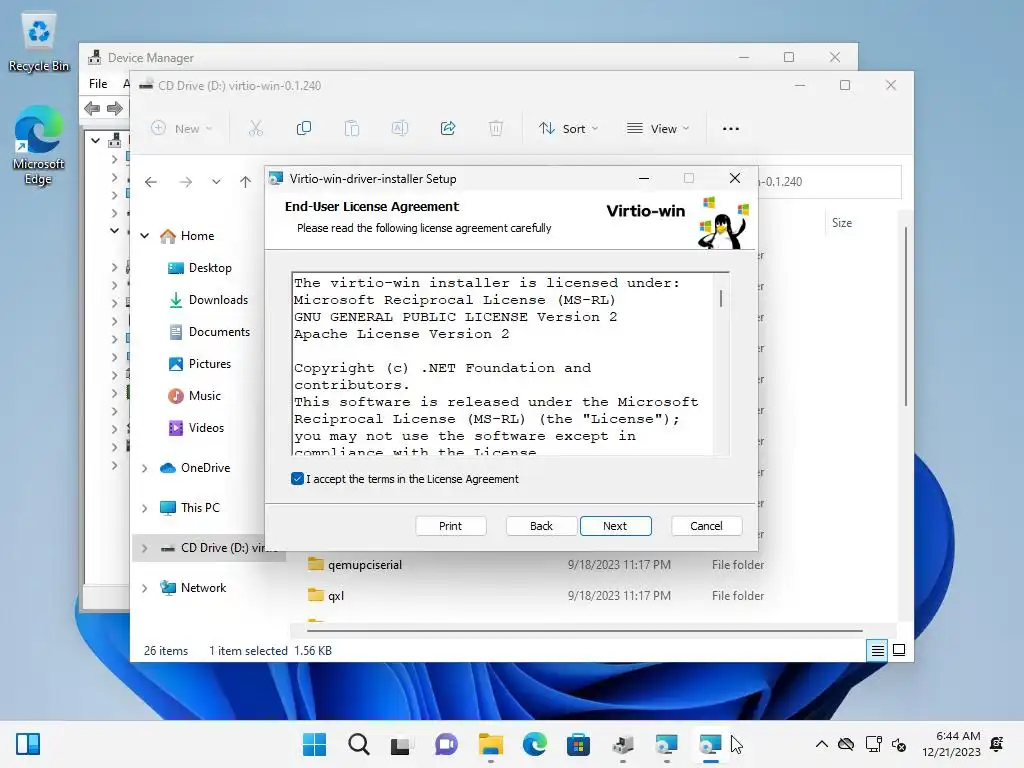Go up one folder level arrow

tap(245, 182)
